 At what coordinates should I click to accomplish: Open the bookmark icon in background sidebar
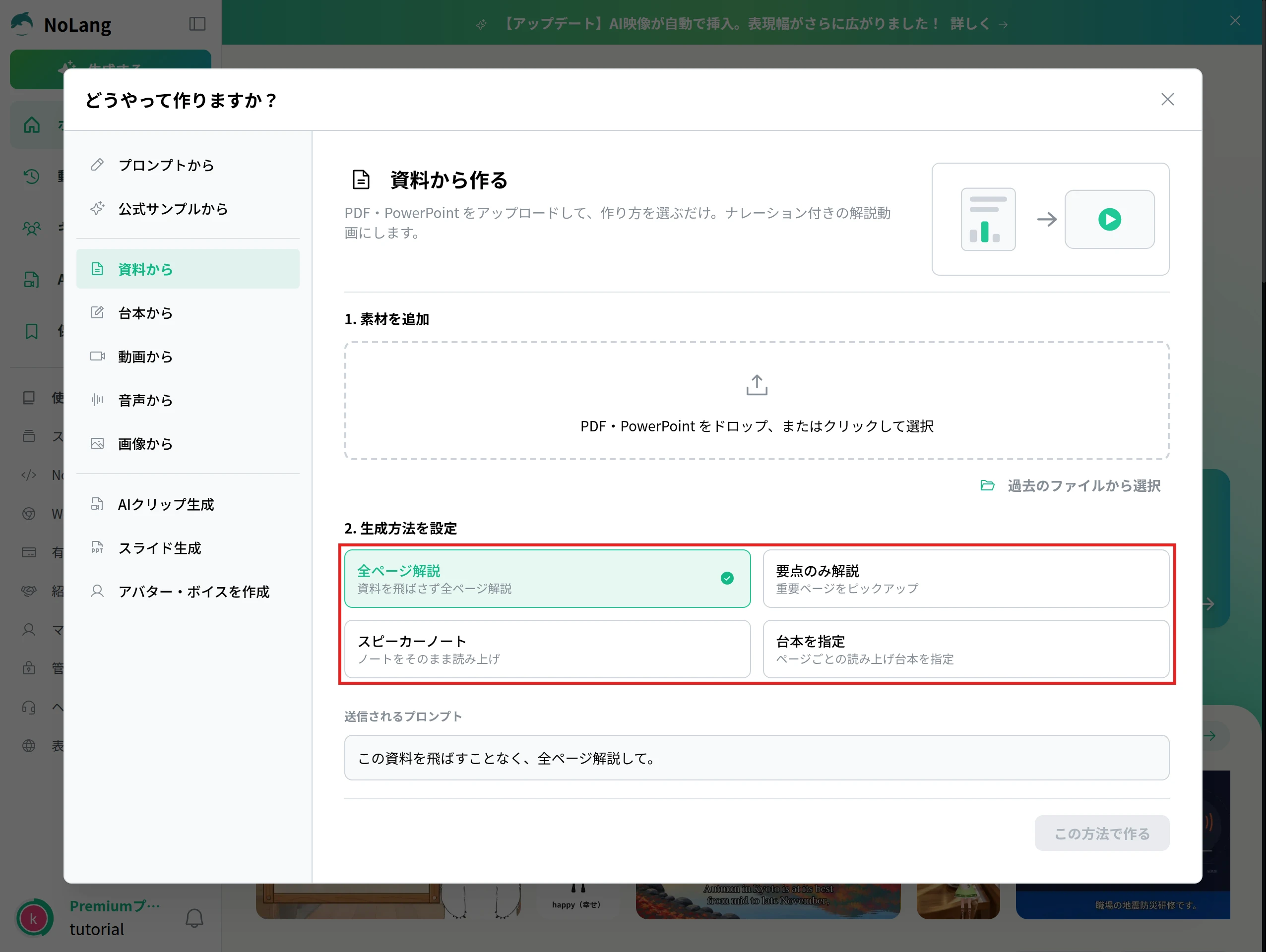pyautogui.click(x=32, y=331)
